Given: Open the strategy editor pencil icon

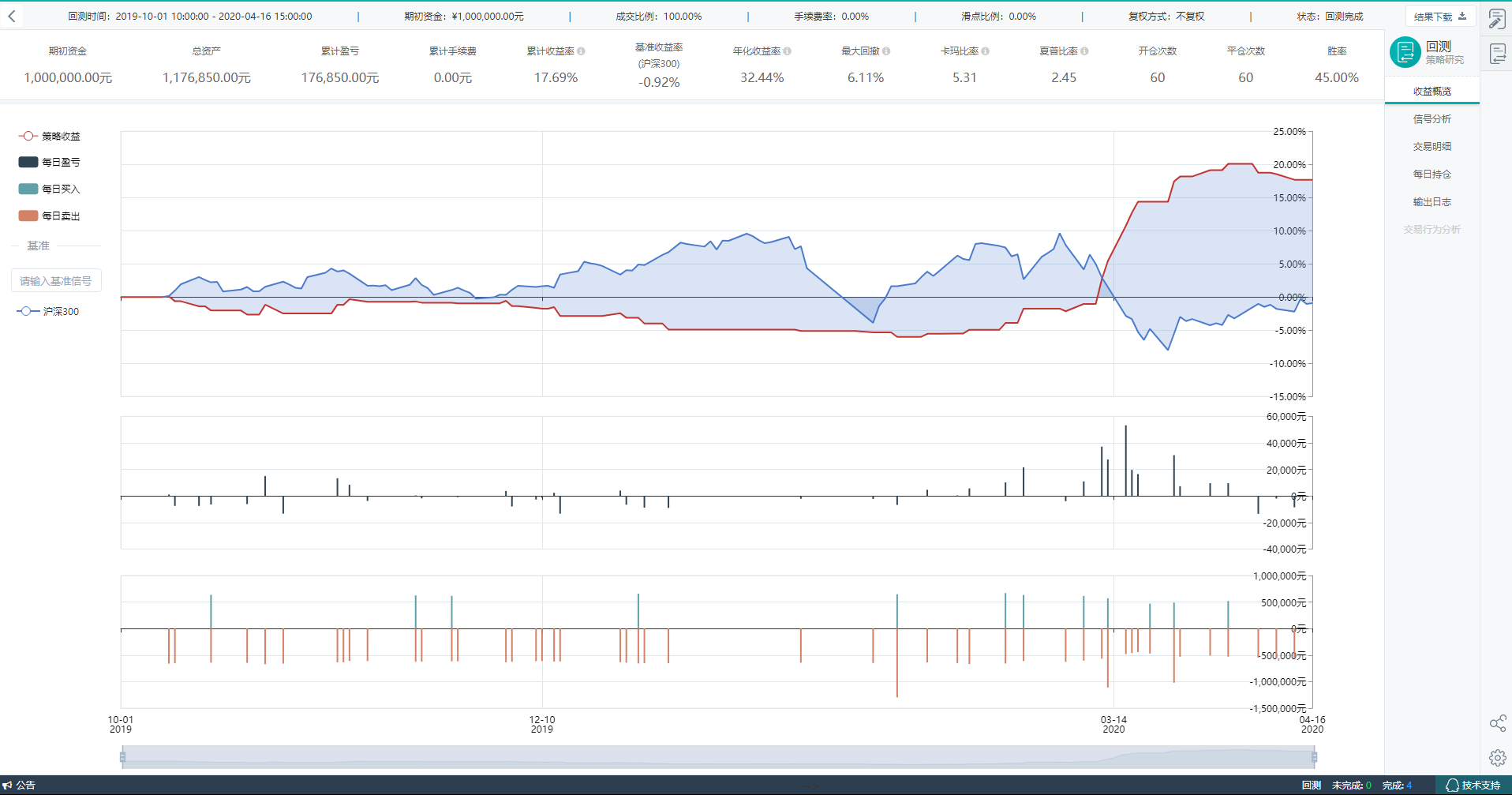Looking at the screenshot, I should [1497, 19].
